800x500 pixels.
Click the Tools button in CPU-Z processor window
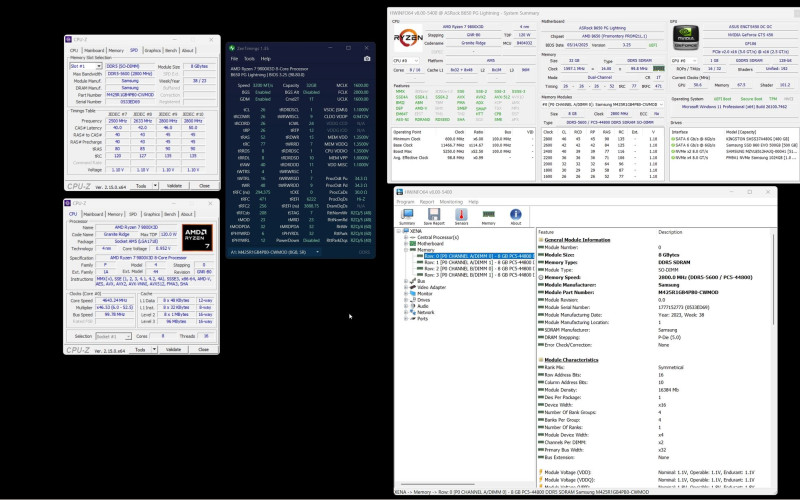(x=140, y=349)
